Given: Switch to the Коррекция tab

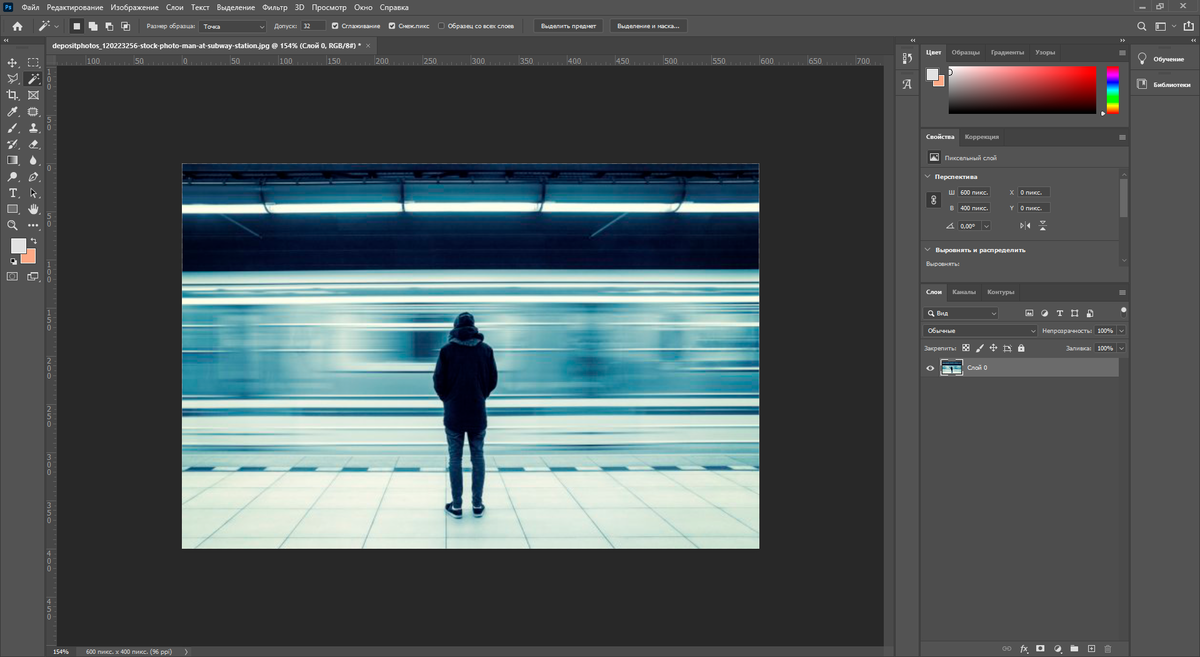Looking at the screenshot, I should click(x=982, y=137).
